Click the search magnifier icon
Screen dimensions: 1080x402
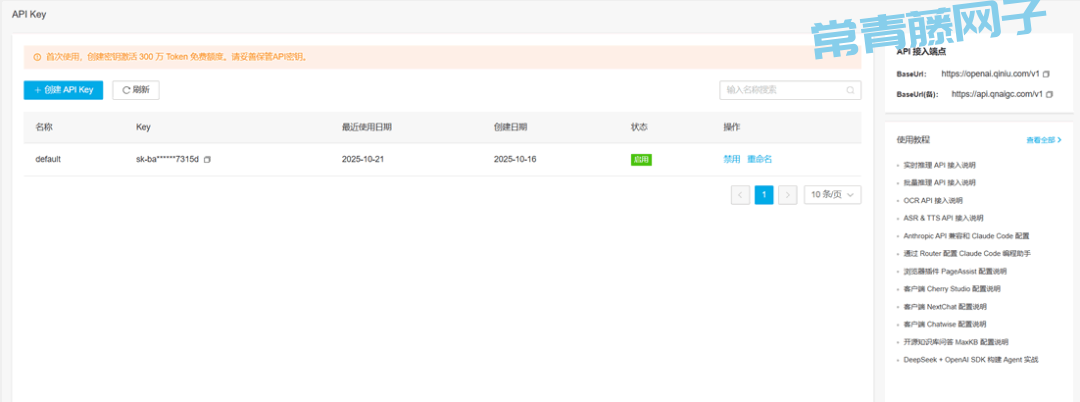pyautogui.click(x=851, y=90)
